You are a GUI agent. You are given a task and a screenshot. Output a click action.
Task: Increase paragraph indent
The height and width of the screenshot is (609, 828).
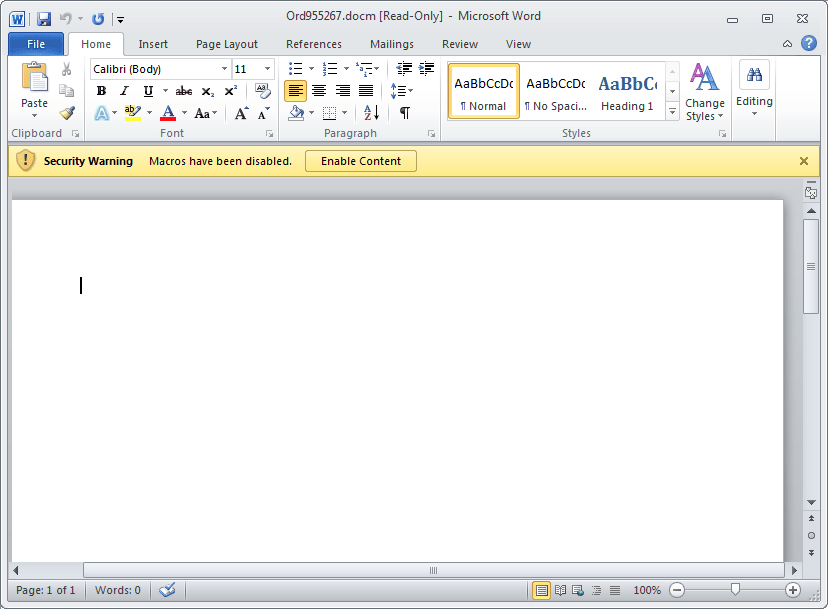point(426,69)
